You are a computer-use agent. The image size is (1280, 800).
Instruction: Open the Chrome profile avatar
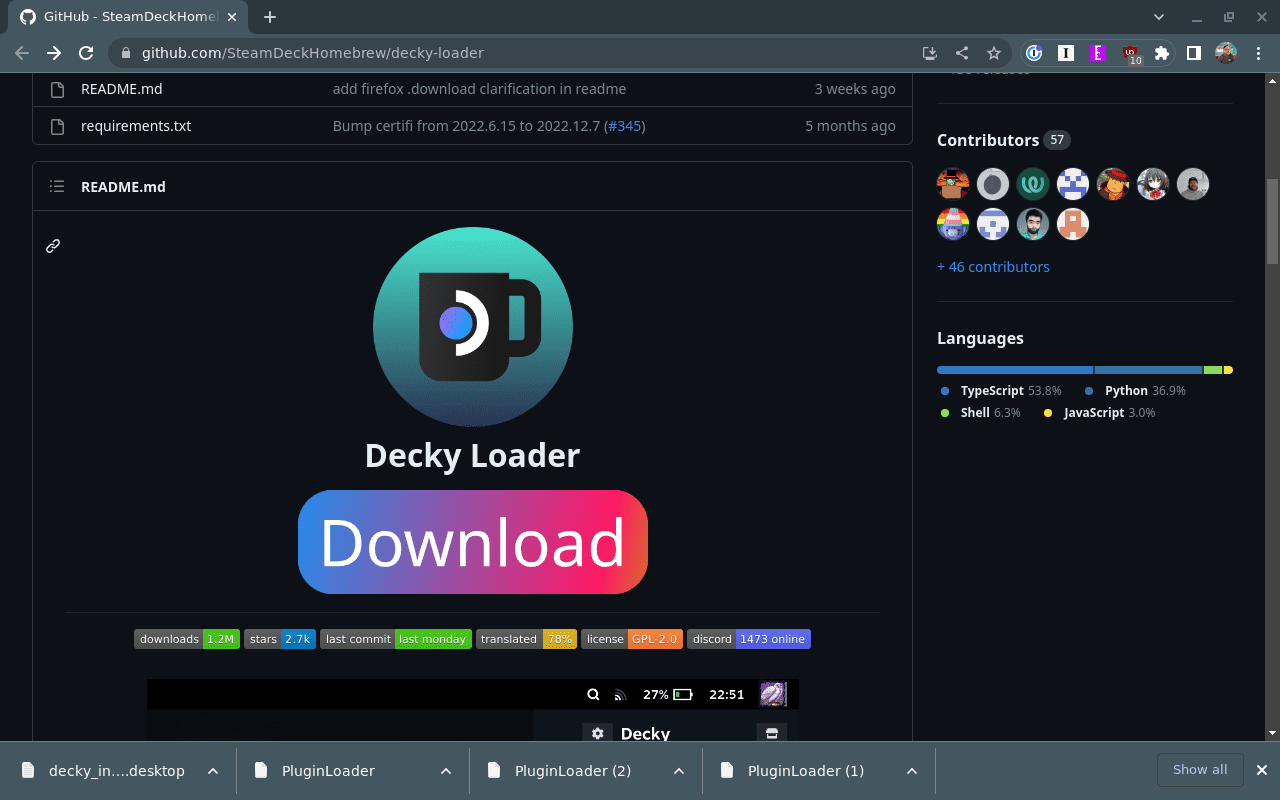[x=1226, y=53]
